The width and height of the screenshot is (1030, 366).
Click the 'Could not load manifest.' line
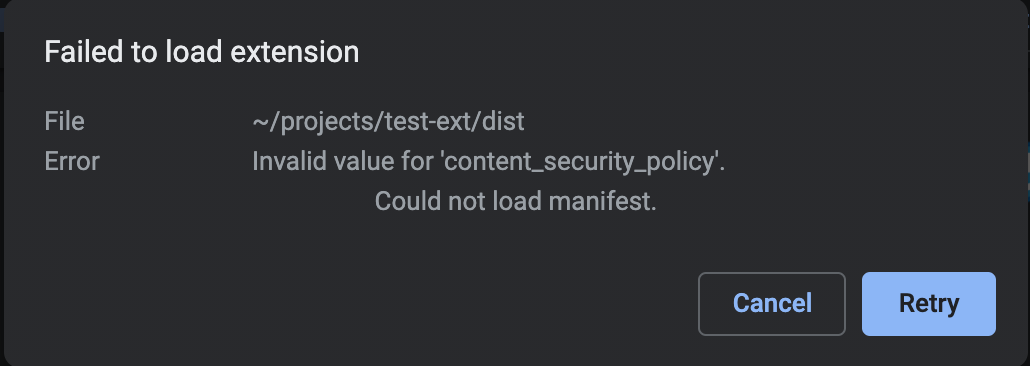coord(516,201)
